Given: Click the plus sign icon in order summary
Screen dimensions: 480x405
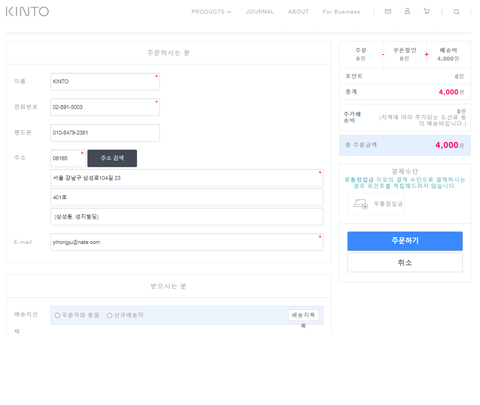Looking at the screenshot, I should click(426, 54).
